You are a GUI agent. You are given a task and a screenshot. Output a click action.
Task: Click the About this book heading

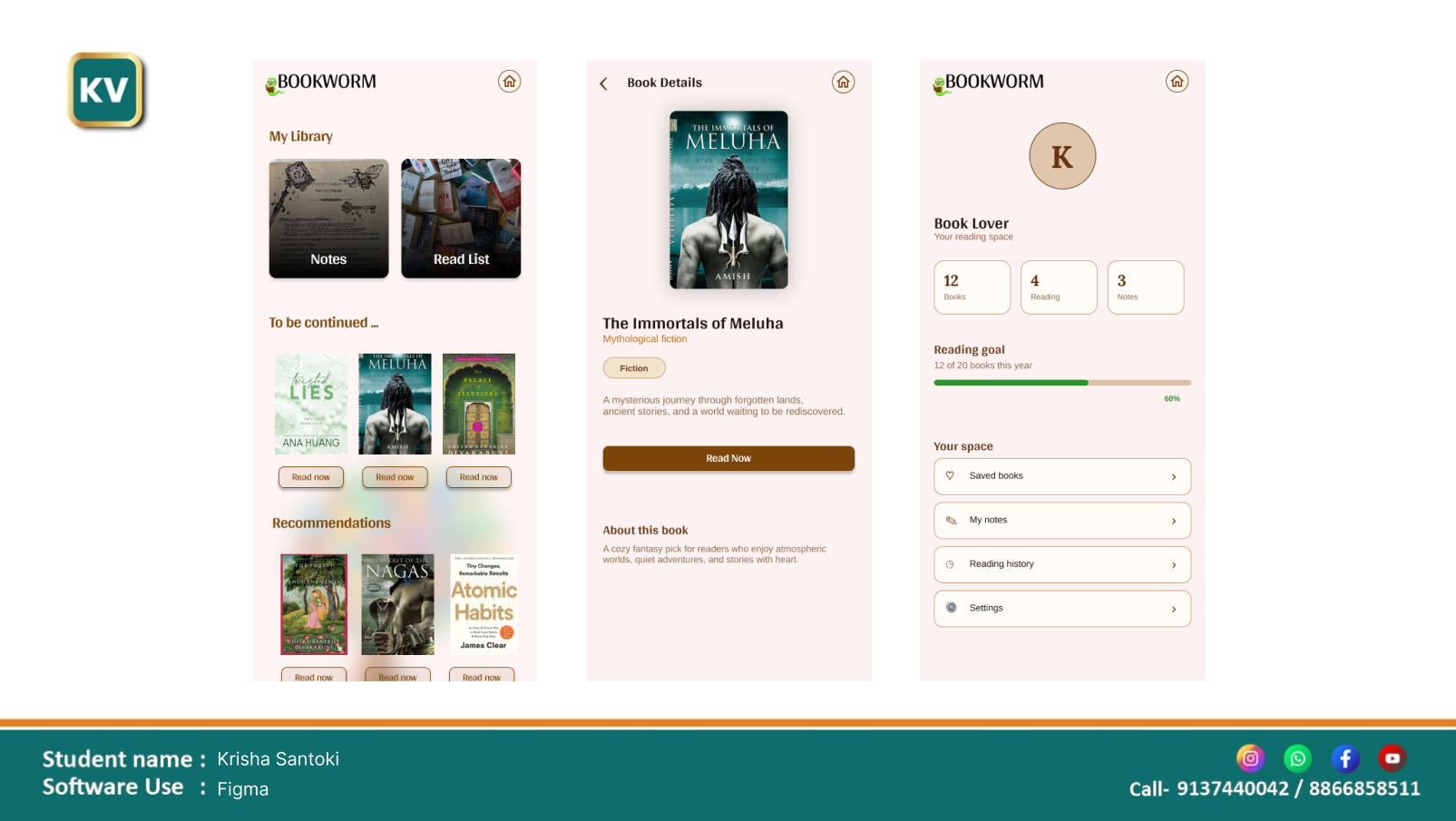click(x=645, y=531)
